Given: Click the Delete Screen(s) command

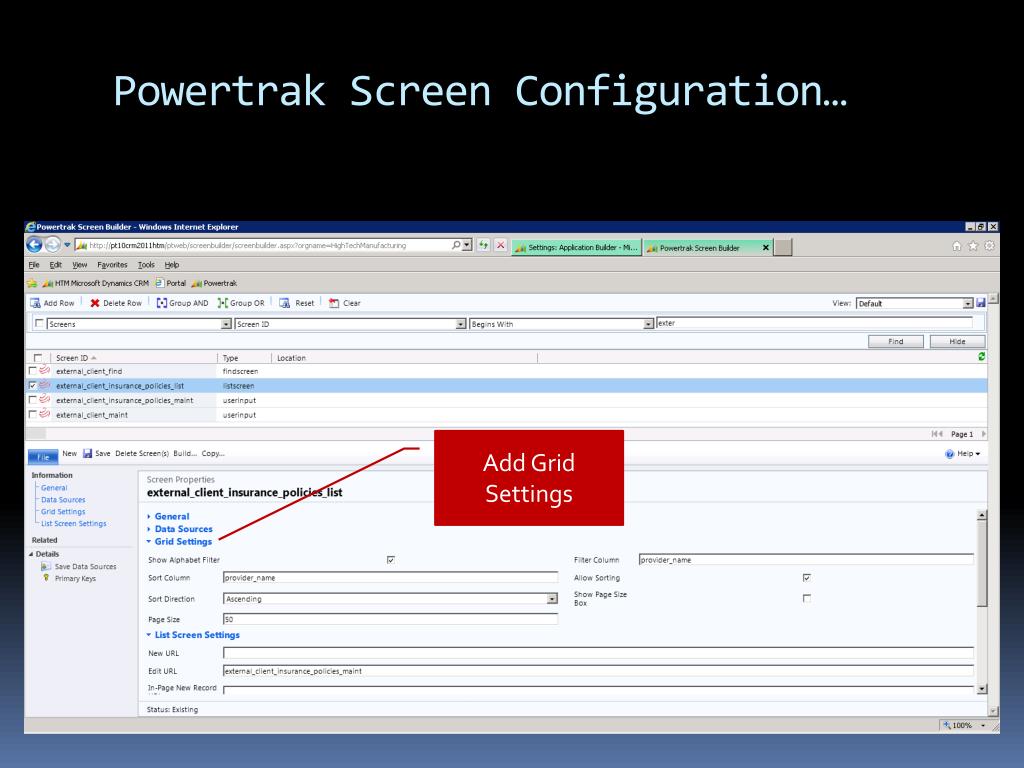Looking at the screenshot, I should (x=142, y=453).
